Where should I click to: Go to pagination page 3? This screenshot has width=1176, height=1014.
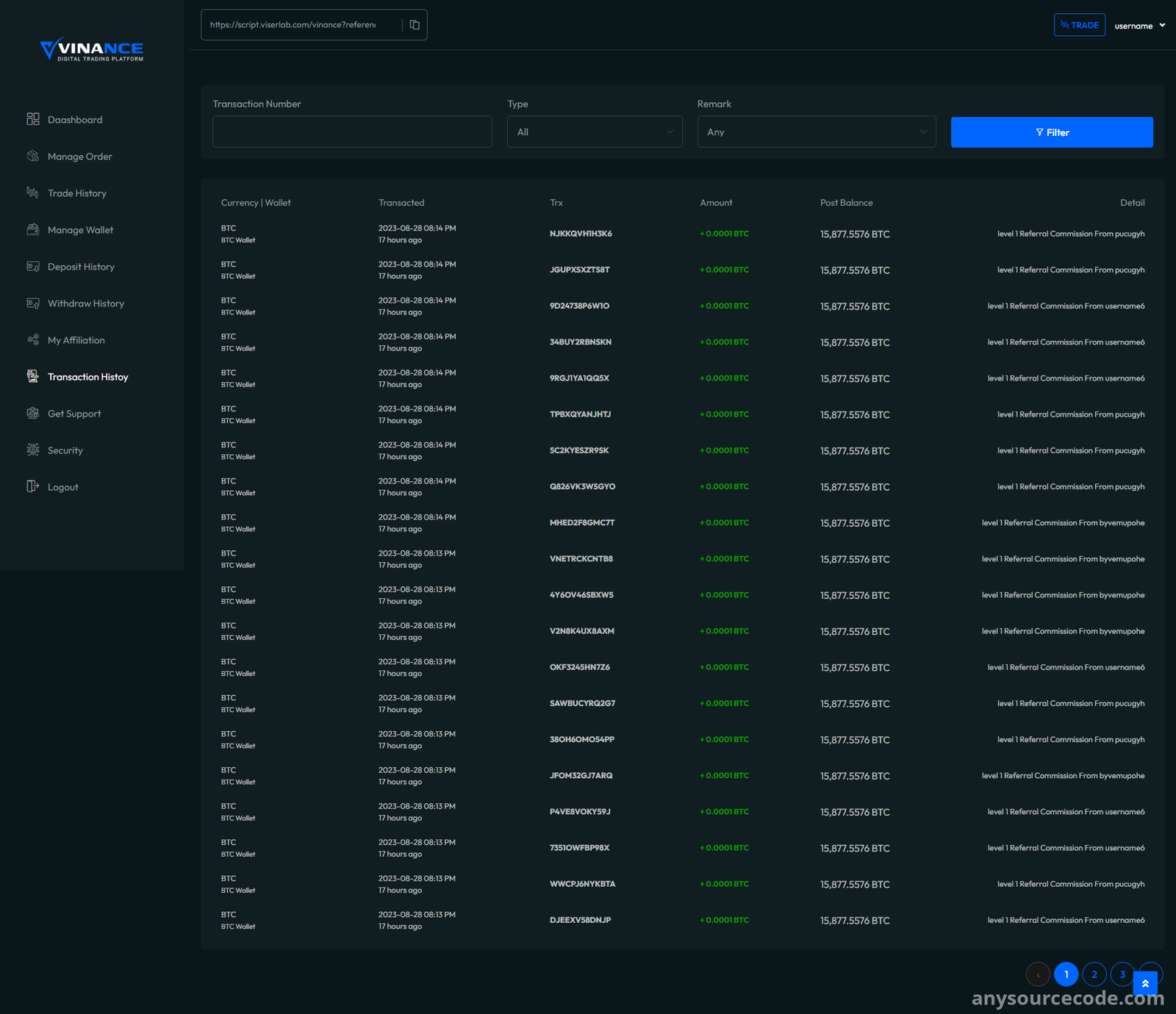[1122, 974]
